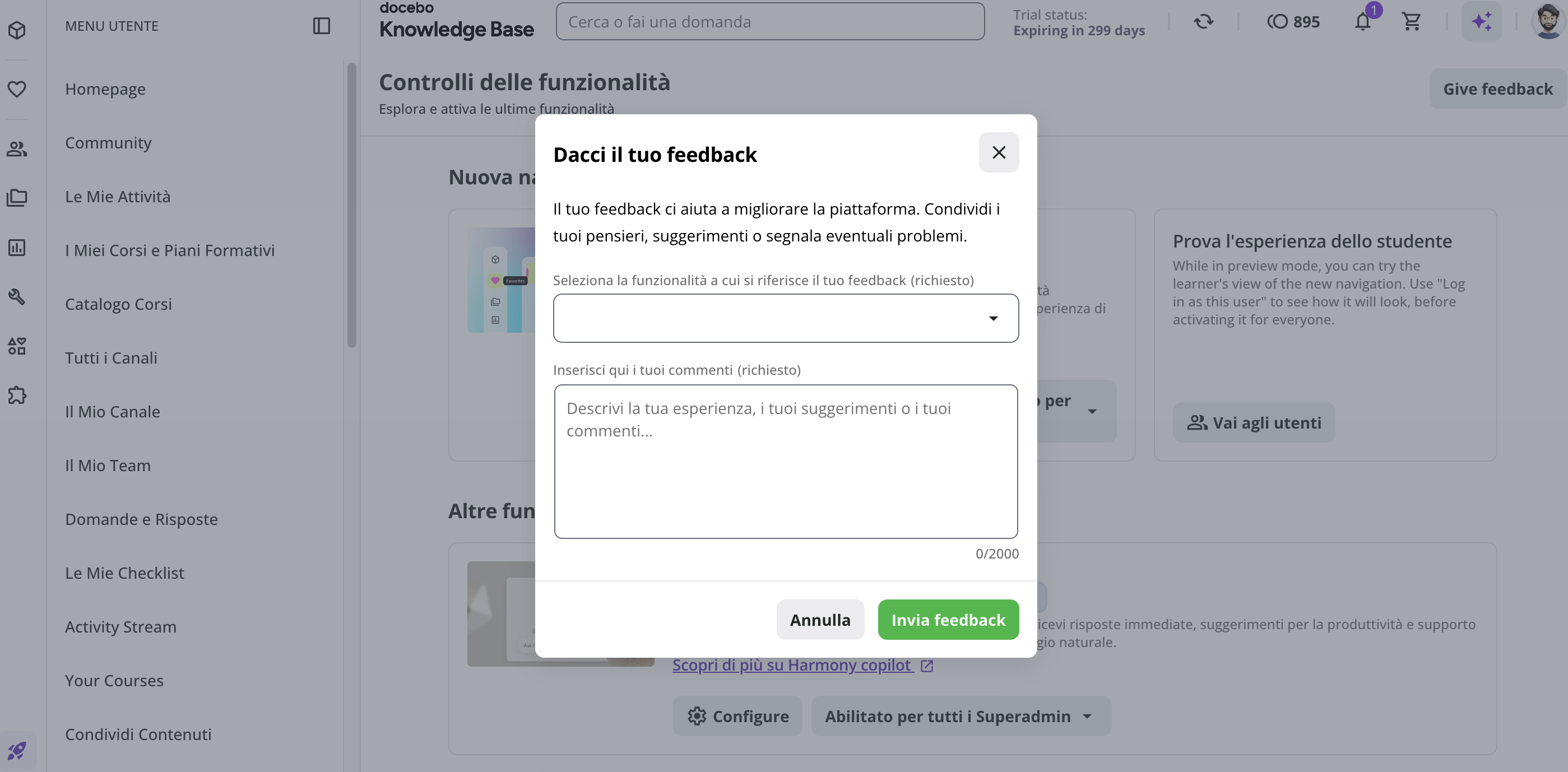Open Activity Stream menu item
This screenshot has width=1568, height=772.
[x=120, y=626]
